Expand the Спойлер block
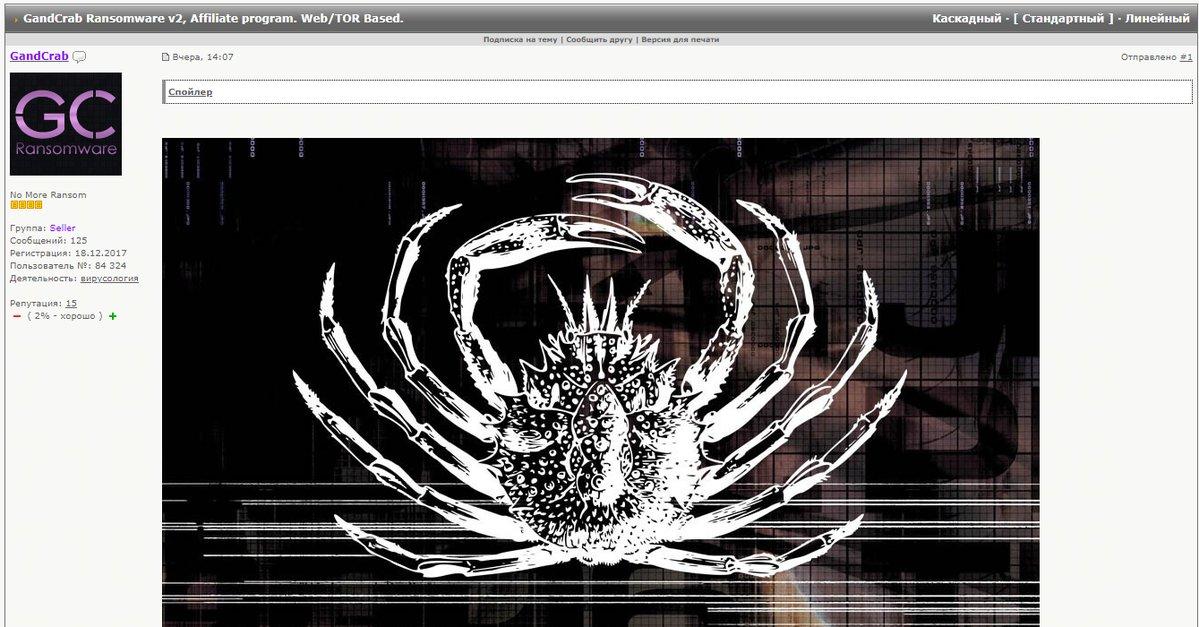The image size is (1199, 627). tap(190, 92)
